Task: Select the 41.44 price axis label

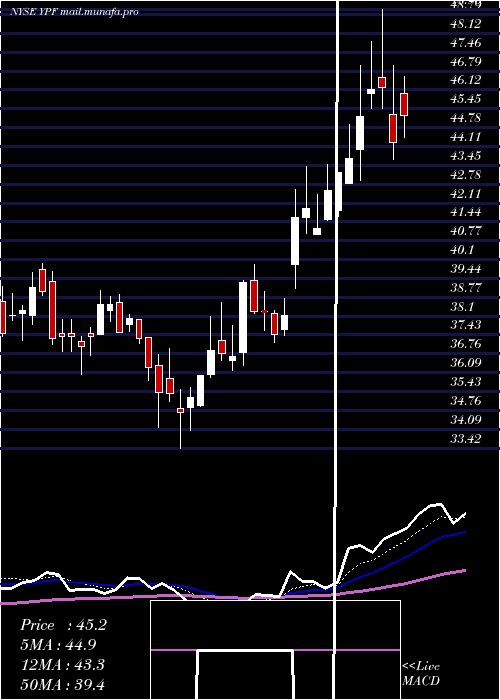Action: point(466,212)
